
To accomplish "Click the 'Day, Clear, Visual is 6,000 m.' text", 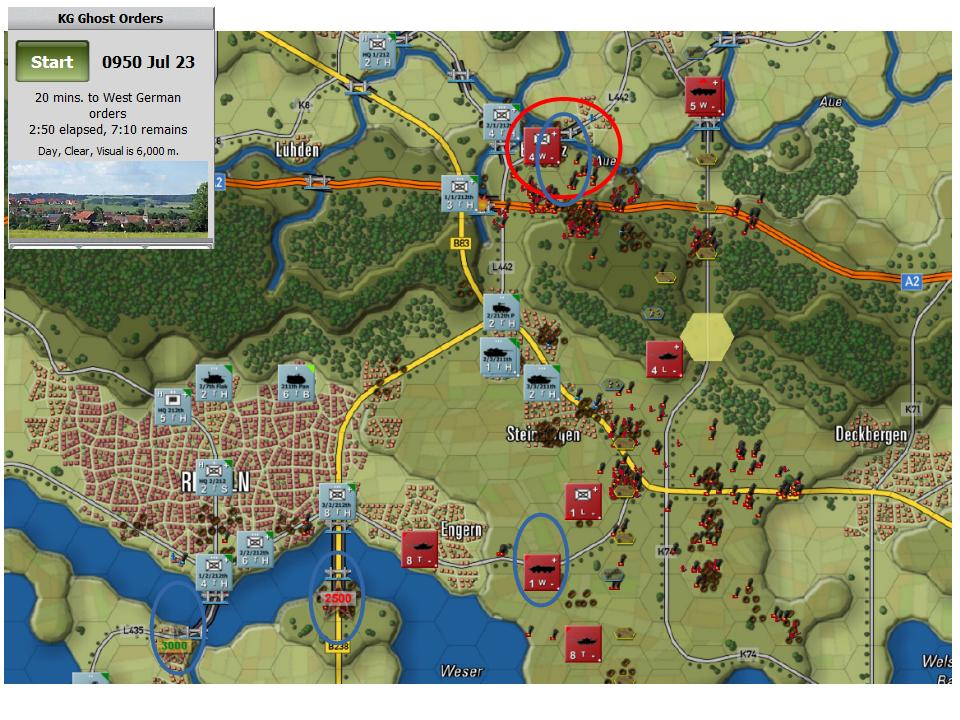I will (108, 151).
